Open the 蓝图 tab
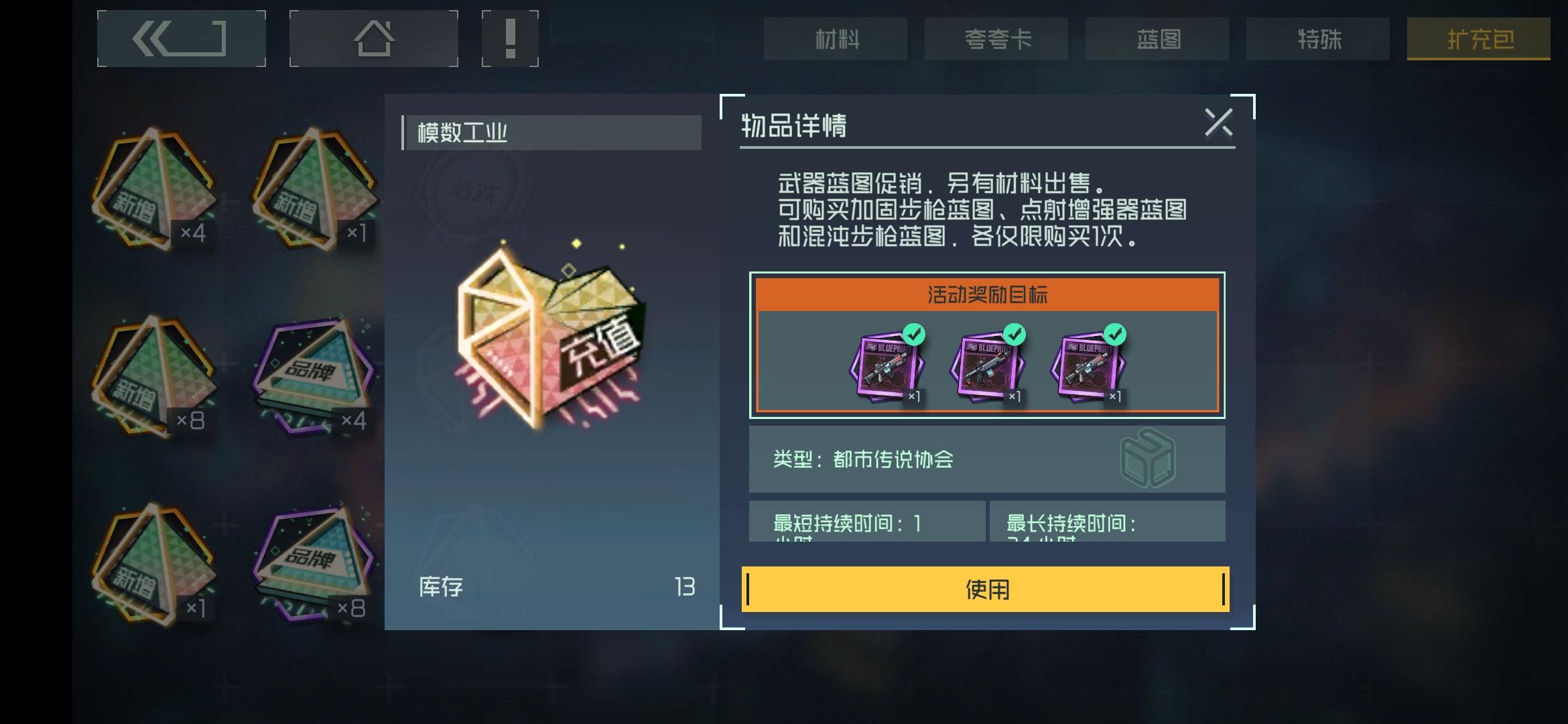The height and width of the screenshot is (724, 1568). (1157, 39)
